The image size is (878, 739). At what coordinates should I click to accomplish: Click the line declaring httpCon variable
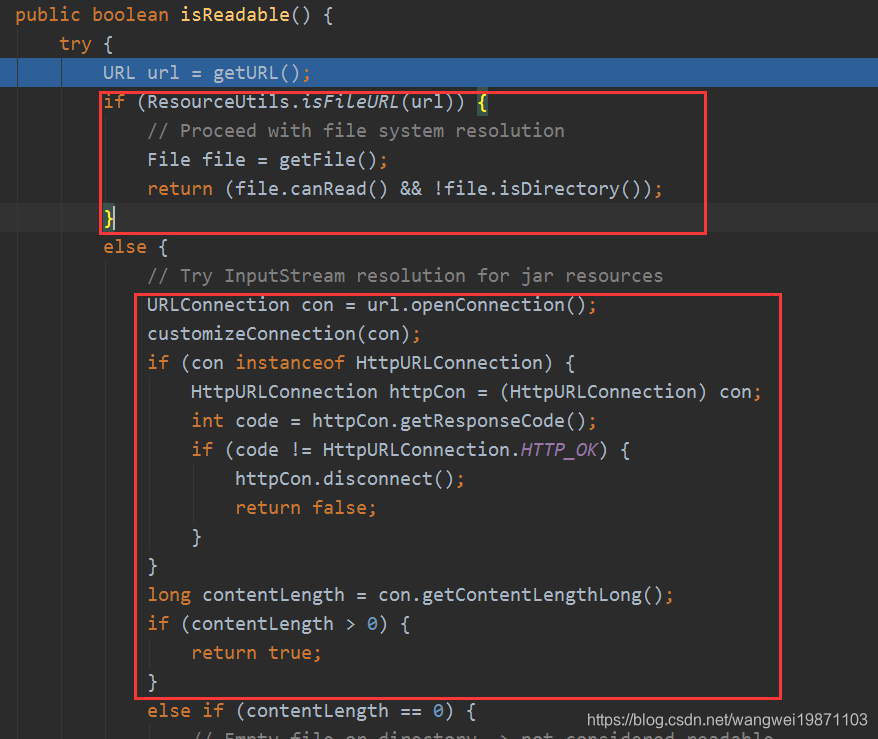tap(476, 392)
